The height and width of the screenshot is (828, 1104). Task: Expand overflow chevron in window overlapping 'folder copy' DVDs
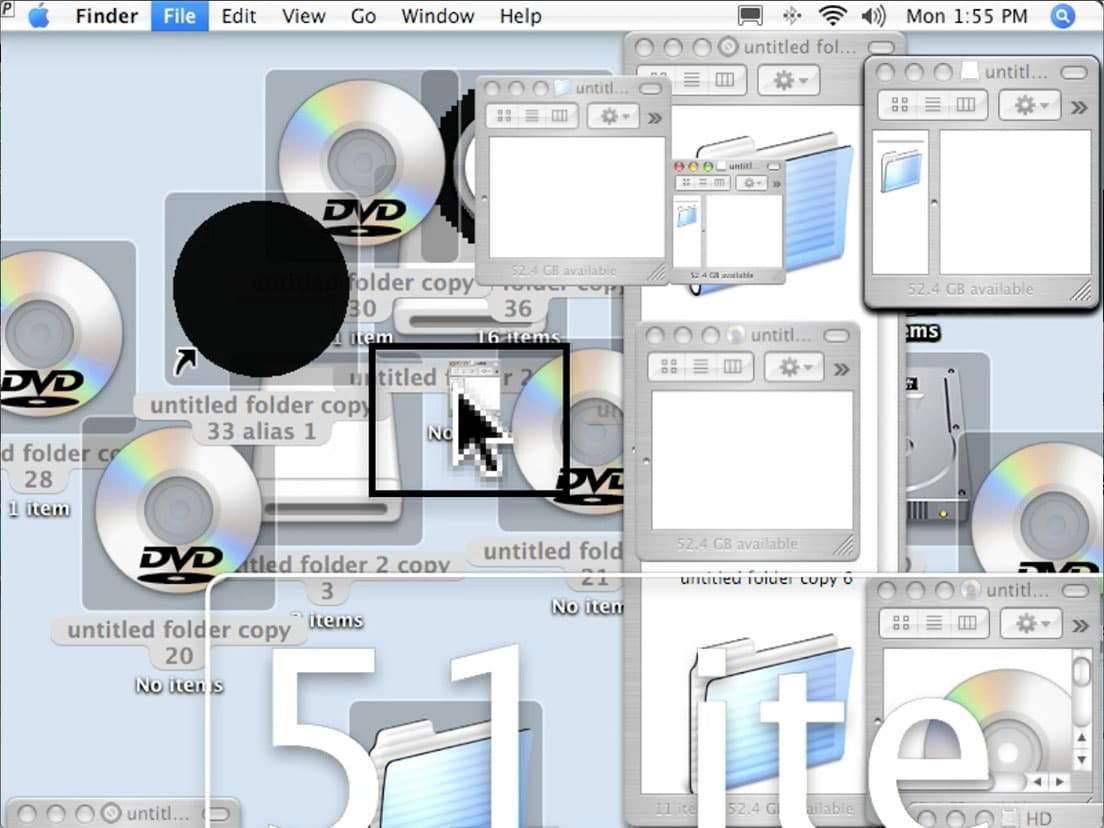tap(655, 118)
